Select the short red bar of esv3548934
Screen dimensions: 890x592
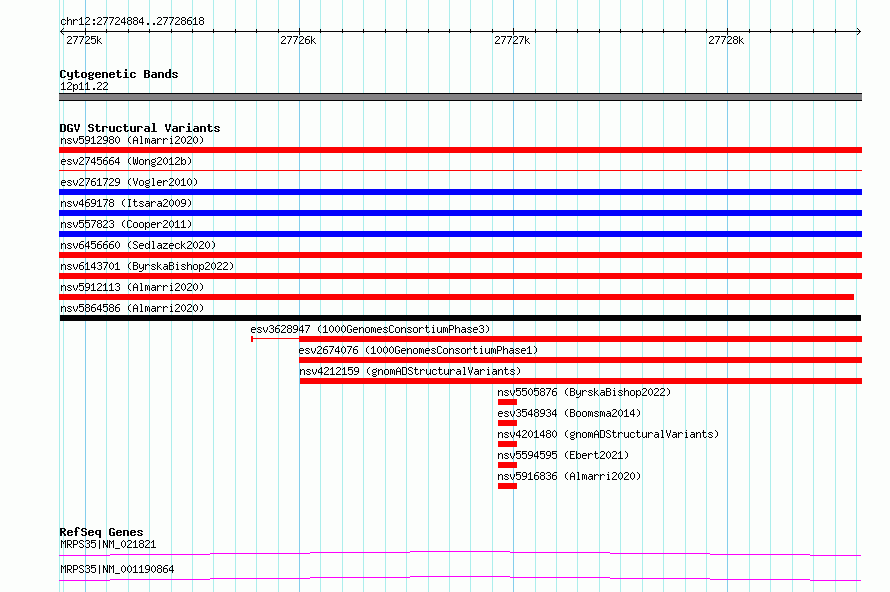tap(507, 423)
